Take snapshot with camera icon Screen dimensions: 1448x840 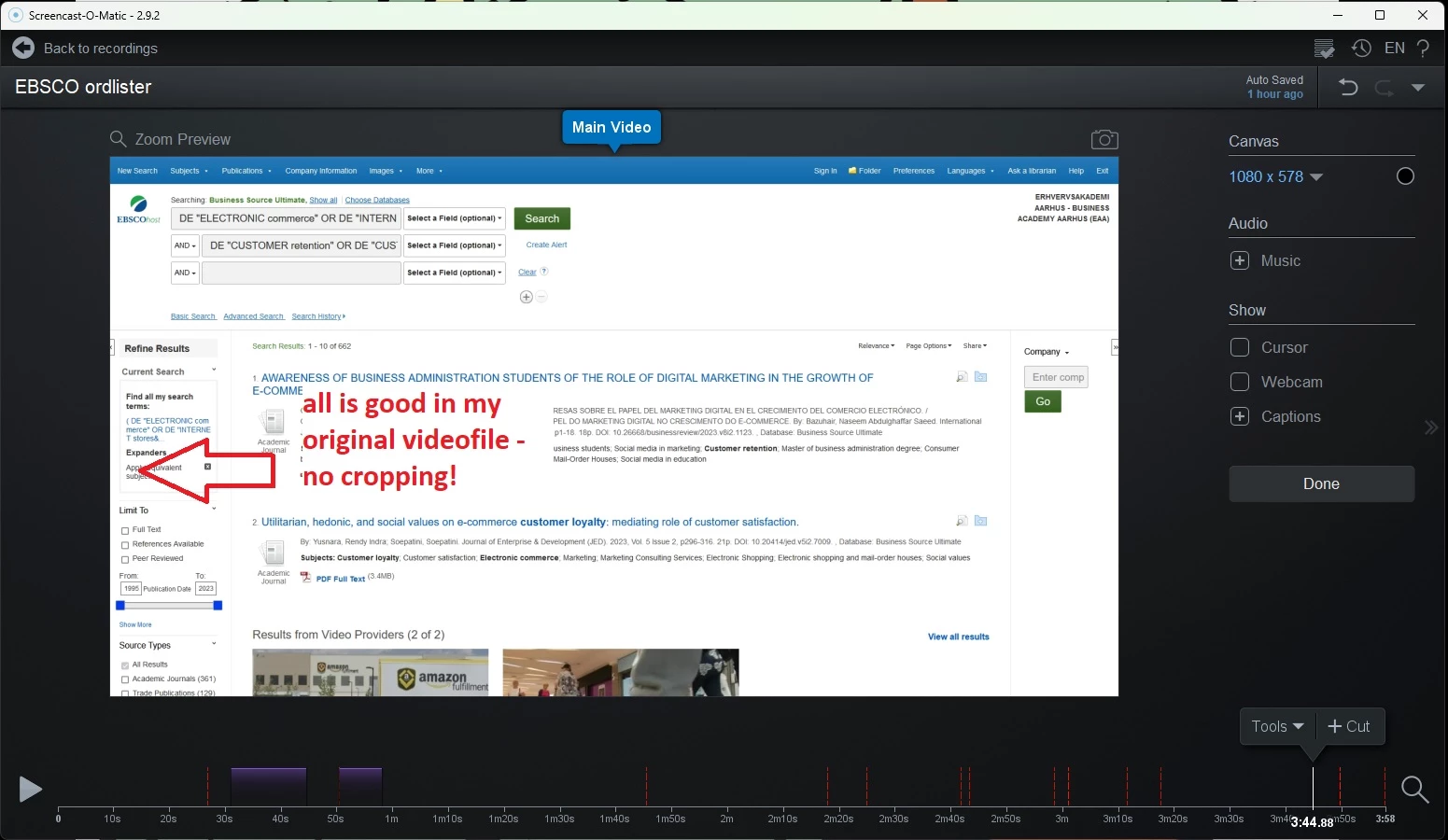1104,139
